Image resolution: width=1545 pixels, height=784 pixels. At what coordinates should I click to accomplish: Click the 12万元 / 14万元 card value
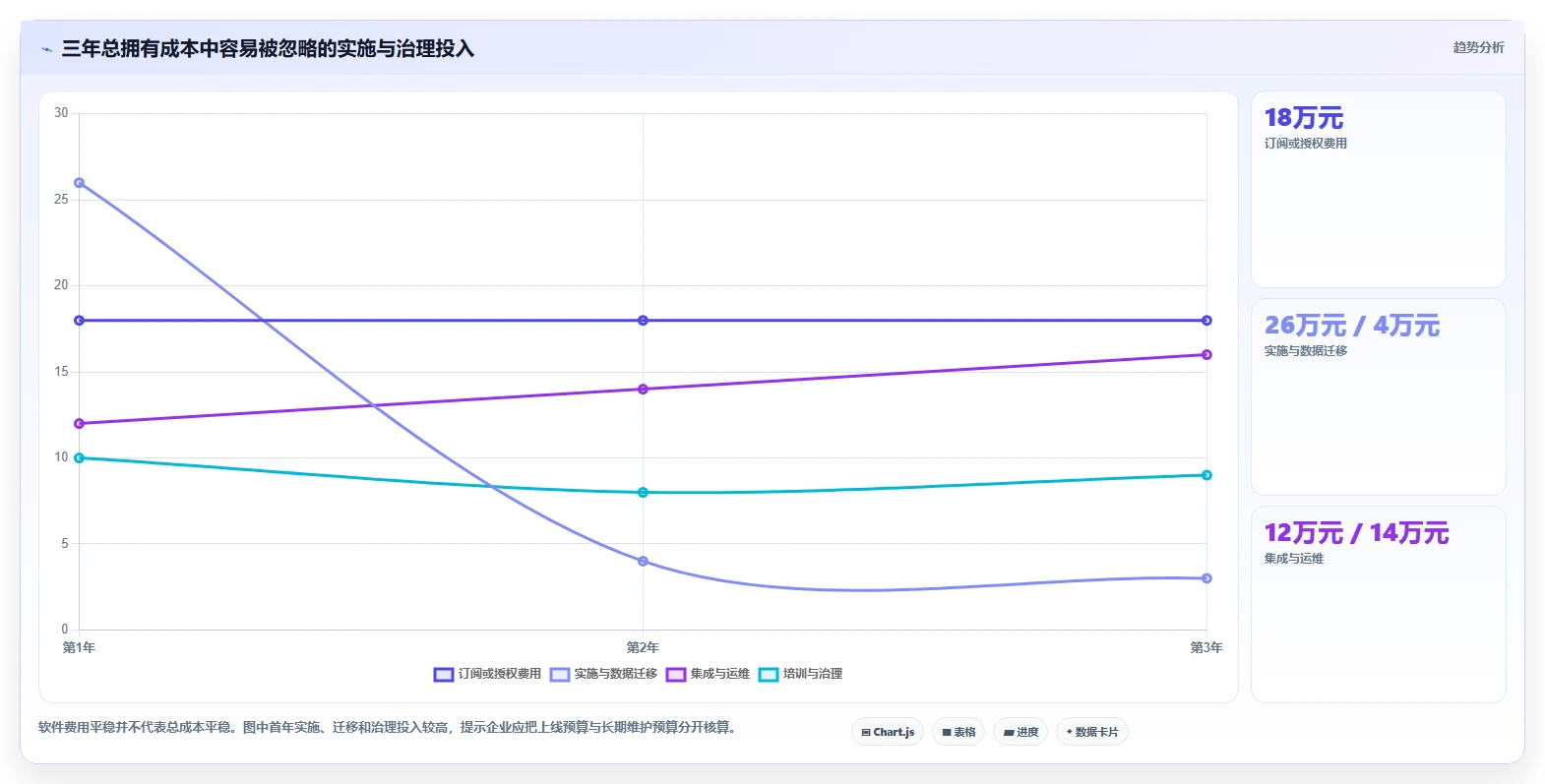(x=1357, y=533)
